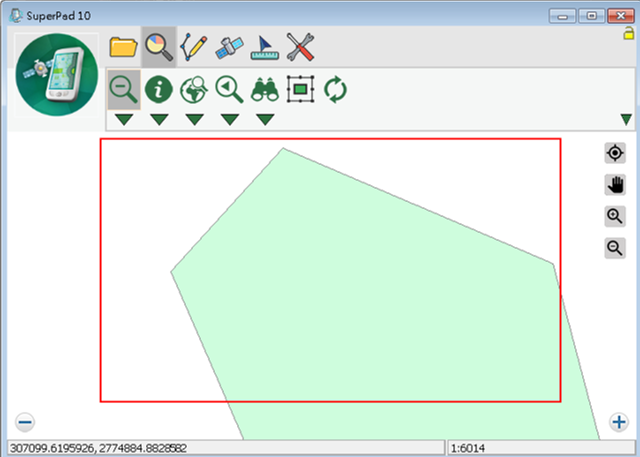
Task: Expand dropdown under previous extent tool
Action: [230, 120]
